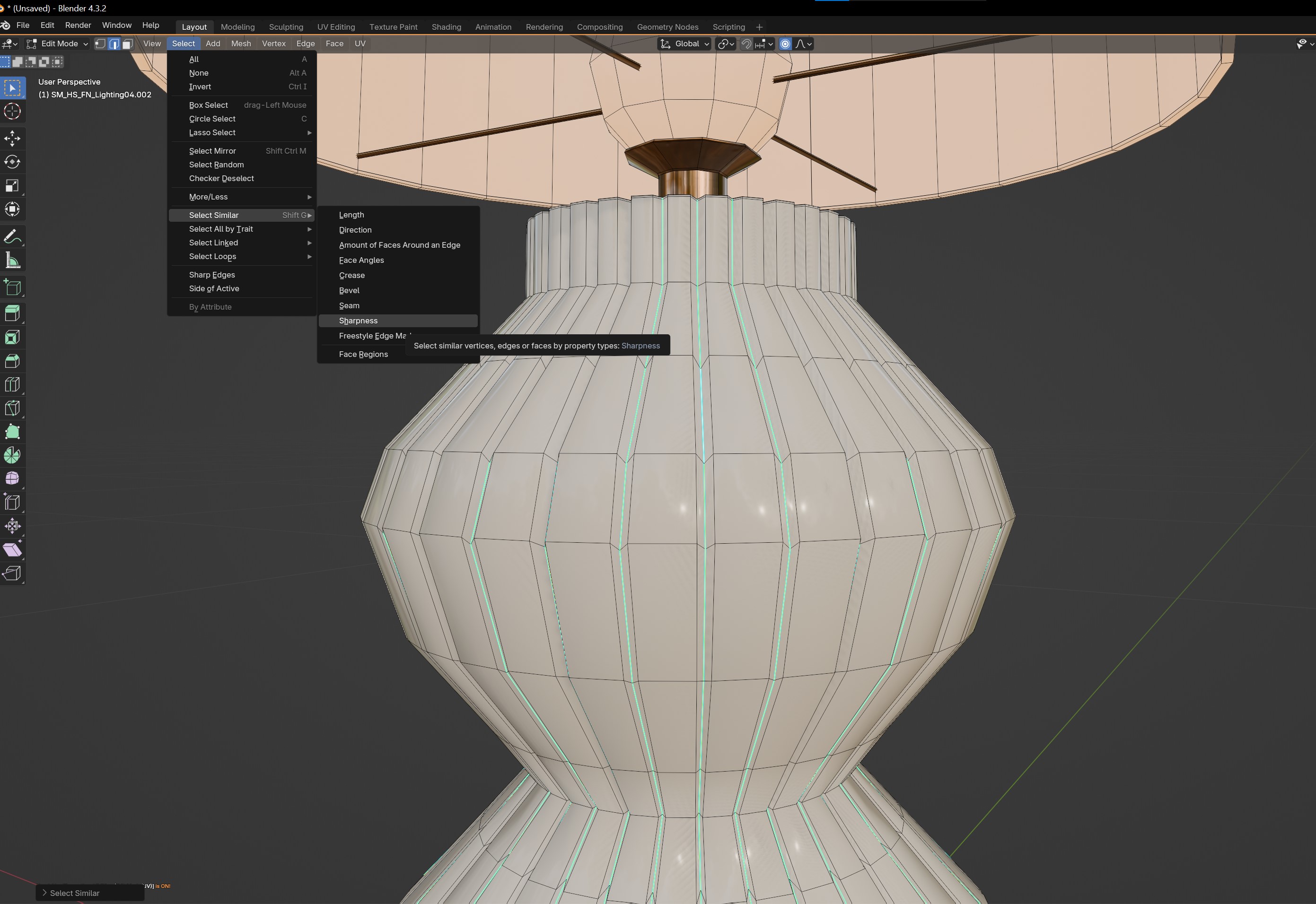Expand the Select Similar operator panel

click(x=90, y=893)
